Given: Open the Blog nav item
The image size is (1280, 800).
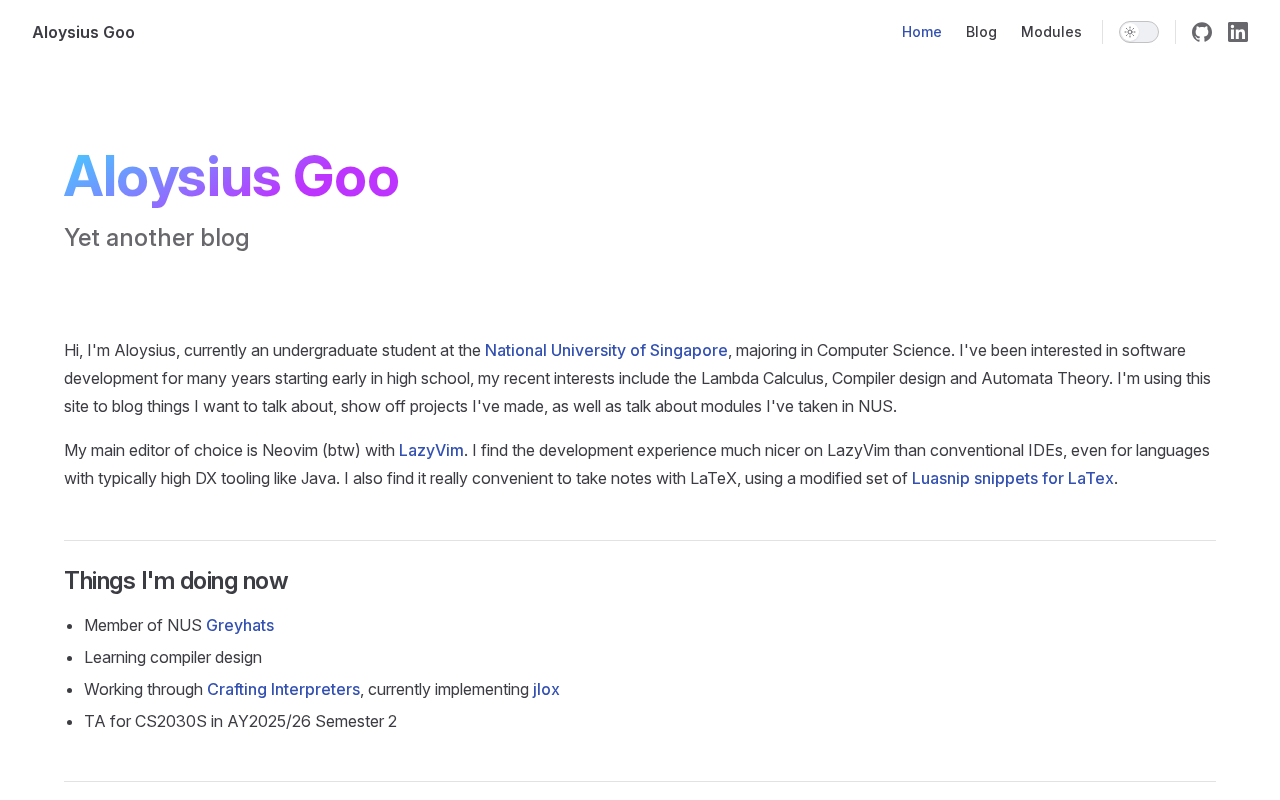Looking at the screenshot, I should (x=981, y=32).
